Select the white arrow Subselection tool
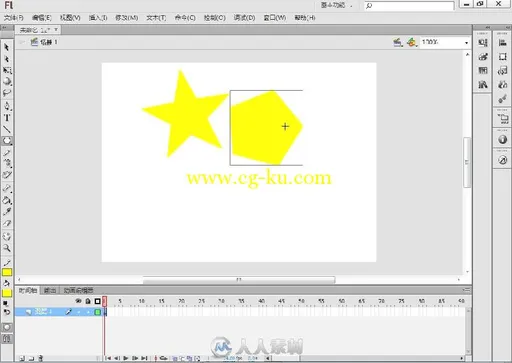The width and height of the screenshot is (512, 363). click(x=7, y=59)
